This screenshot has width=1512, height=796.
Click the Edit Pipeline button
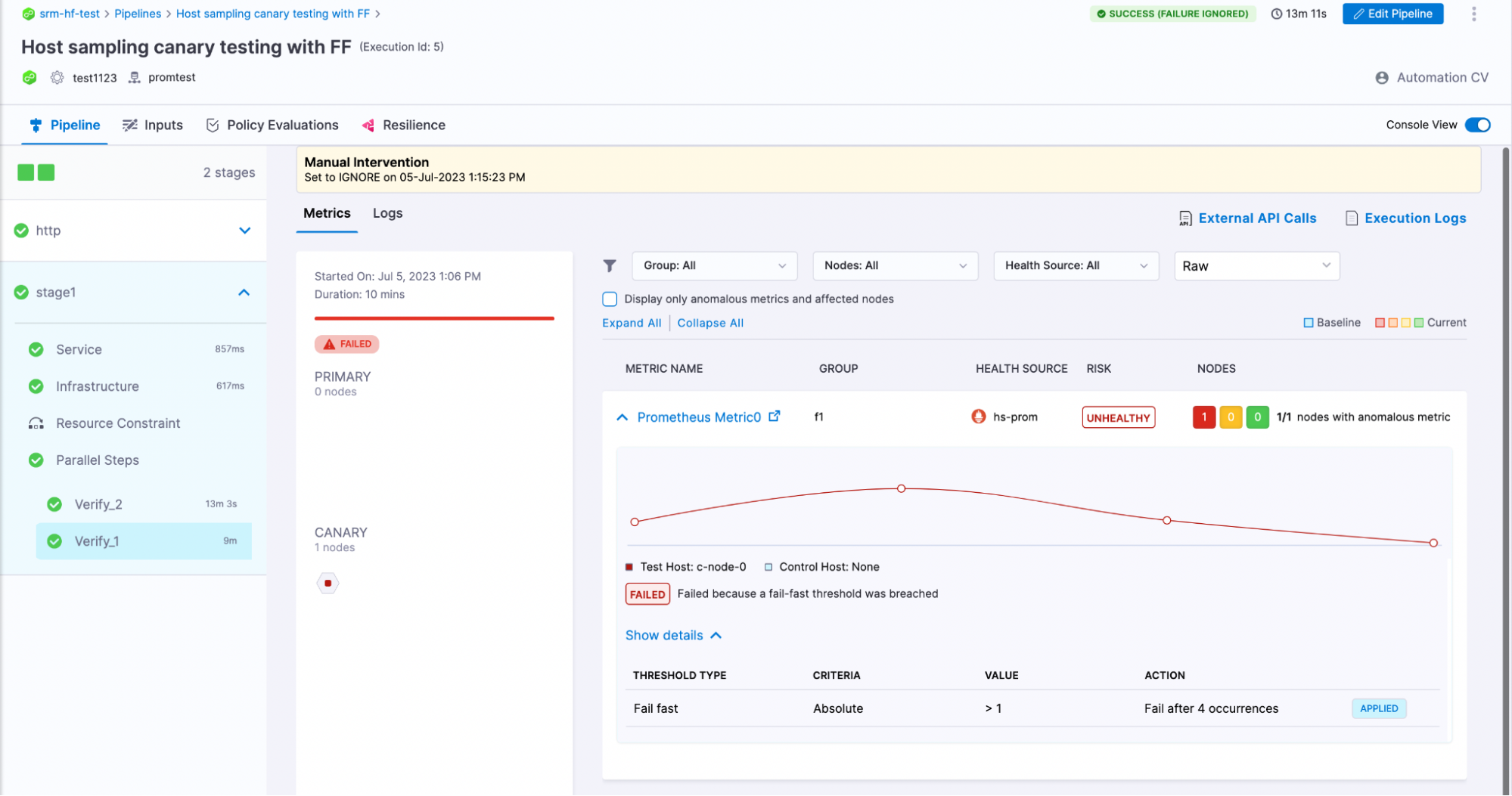[x=1392, y=14]
